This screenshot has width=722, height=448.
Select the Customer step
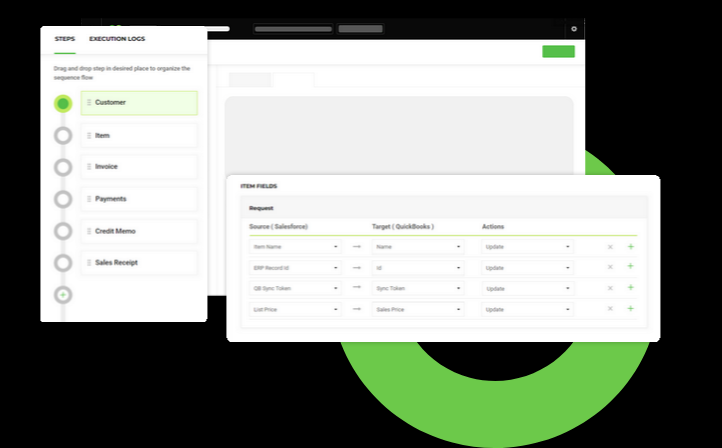[139, 103]
